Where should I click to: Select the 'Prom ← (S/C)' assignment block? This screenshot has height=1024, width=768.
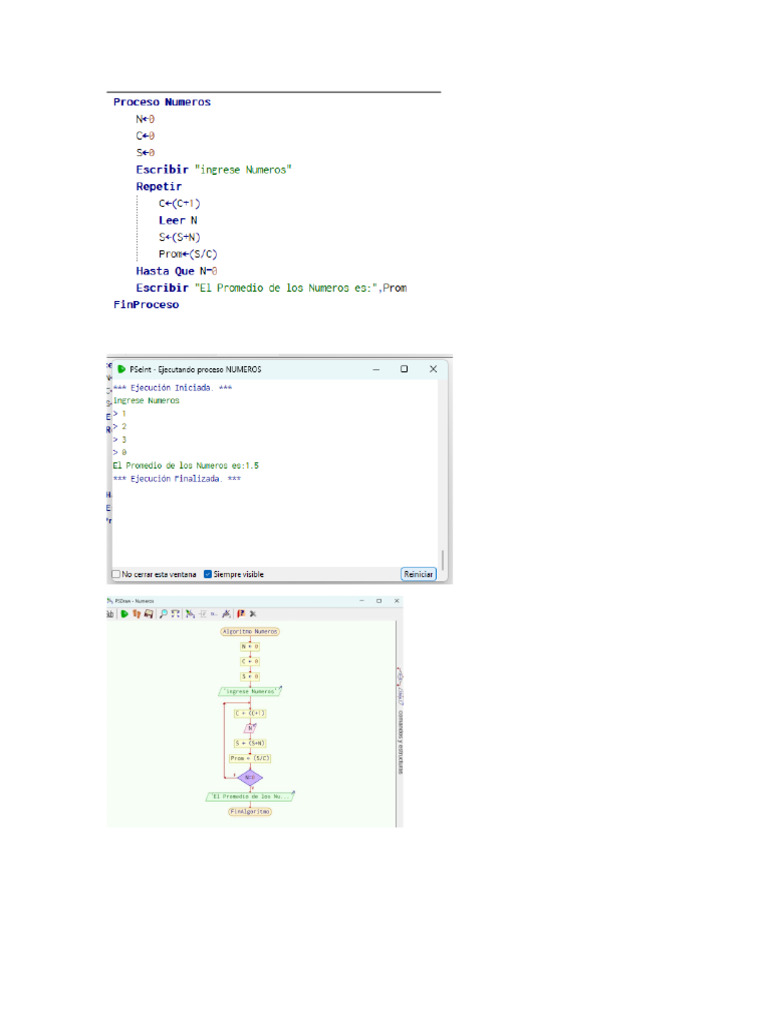250,758
